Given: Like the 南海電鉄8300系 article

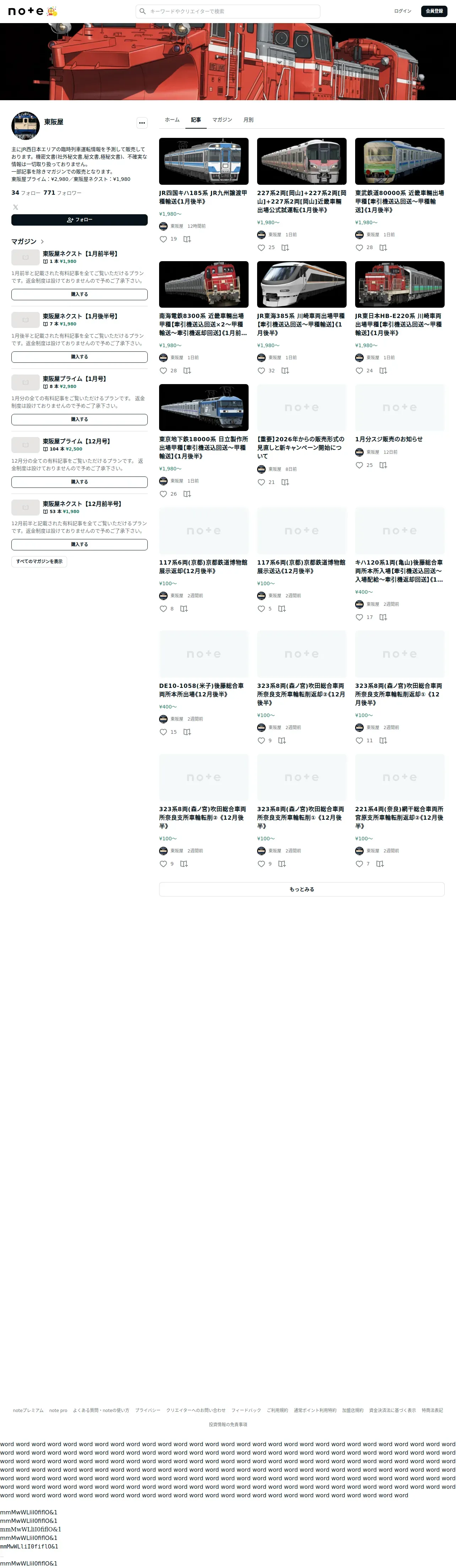Looking at the screenshot, I should pos(163,371).
